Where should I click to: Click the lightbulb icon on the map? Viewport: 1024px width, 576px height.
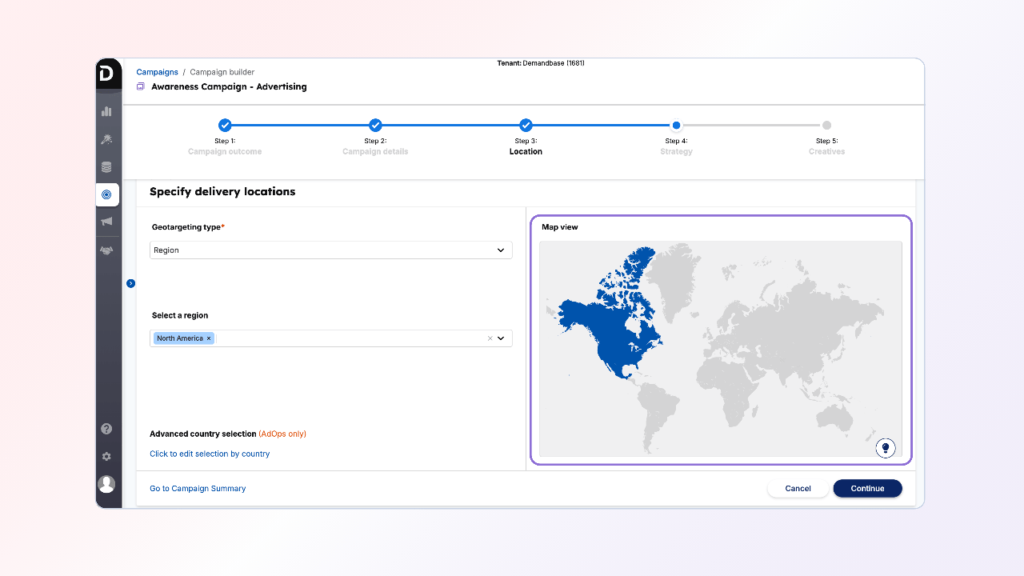[885, 448]
